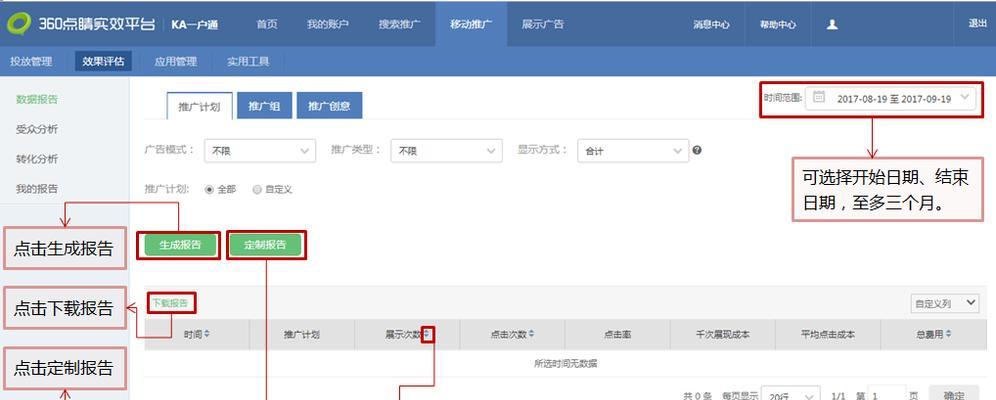Viewport: 996px width, 400px height.
Task: Click the 下载报告 link
Action: [x=170, y=303]
